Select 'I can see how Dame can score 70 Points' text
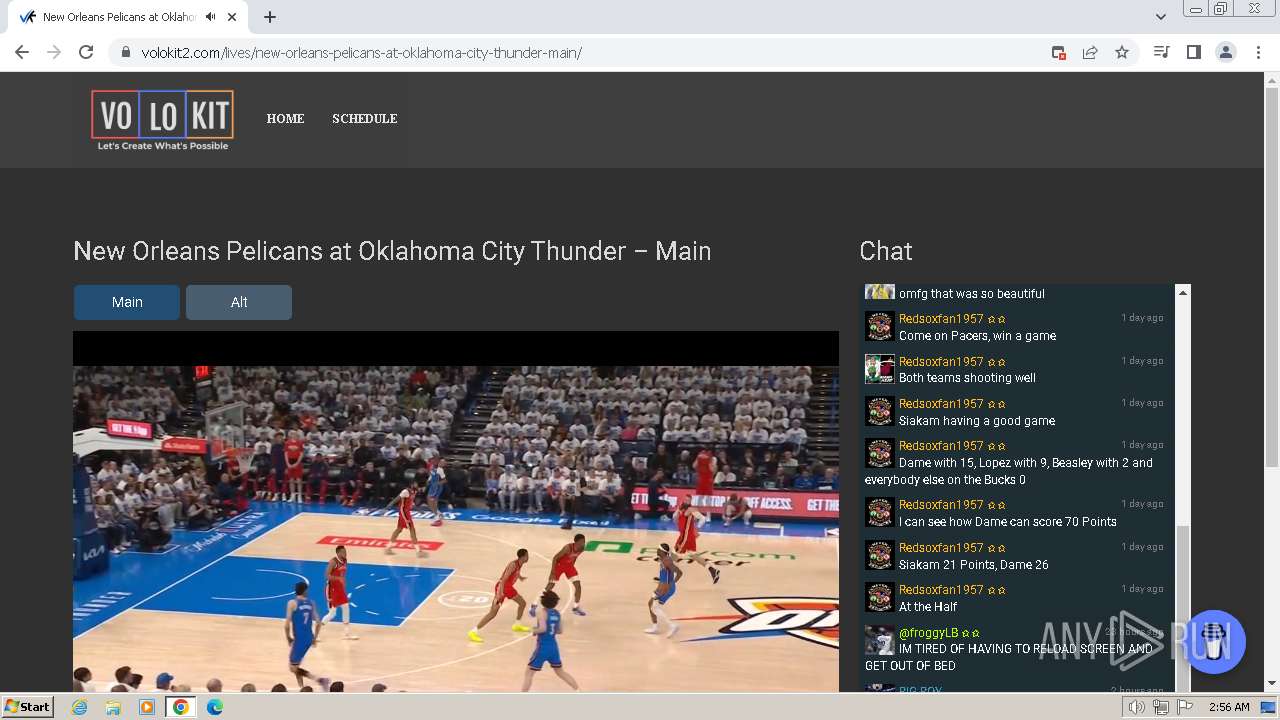Viewport: 1280px width, 720px height. 1008,521
